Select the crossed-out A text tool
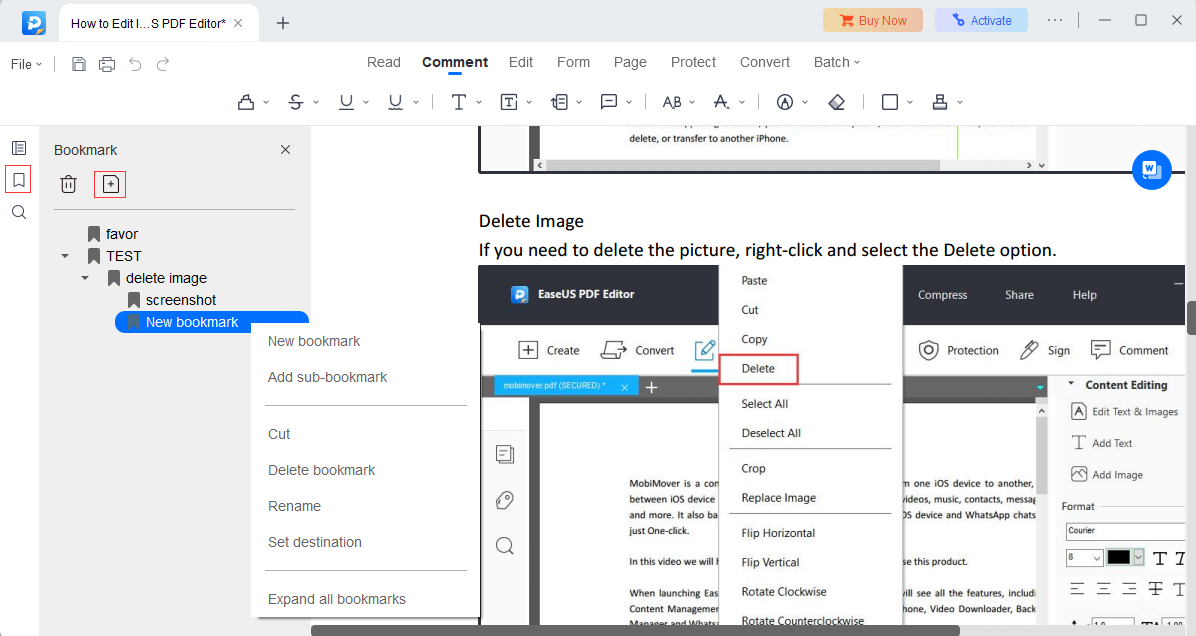The height and width of the screenshot is (636, 1196). coord(722,102)
